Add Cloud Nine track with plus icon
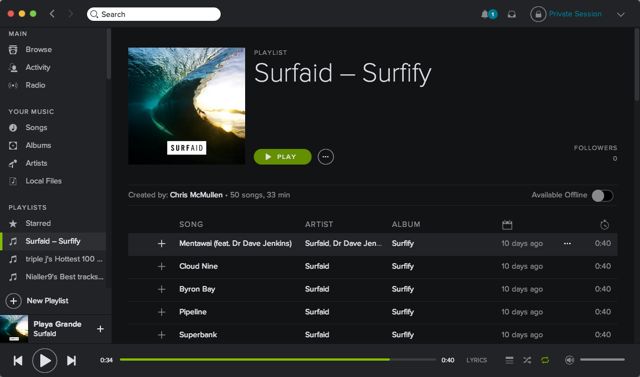640x377 pixels. [162, 266]
